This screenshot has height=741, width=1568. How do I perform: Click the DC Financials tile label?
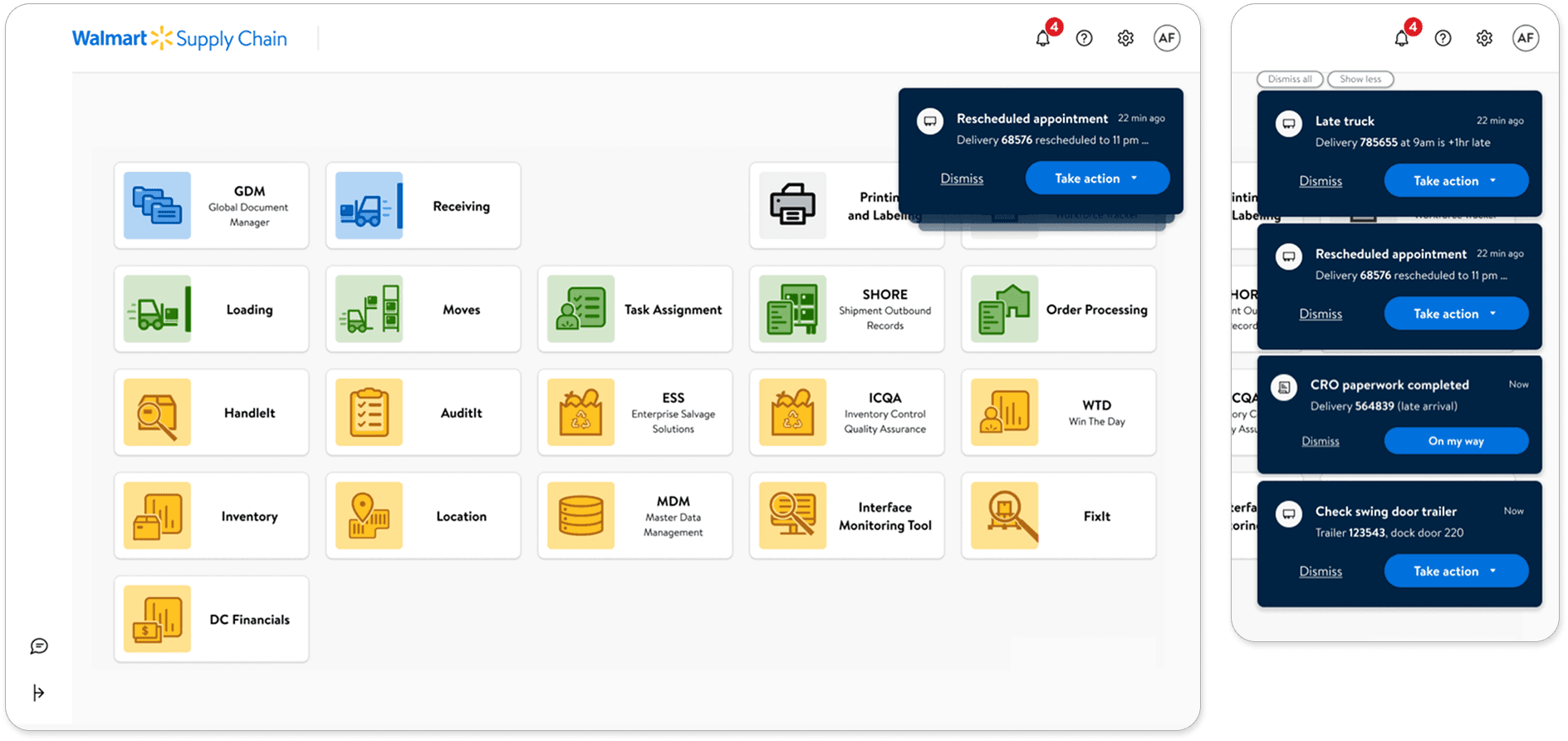click(x=249, y=620)
